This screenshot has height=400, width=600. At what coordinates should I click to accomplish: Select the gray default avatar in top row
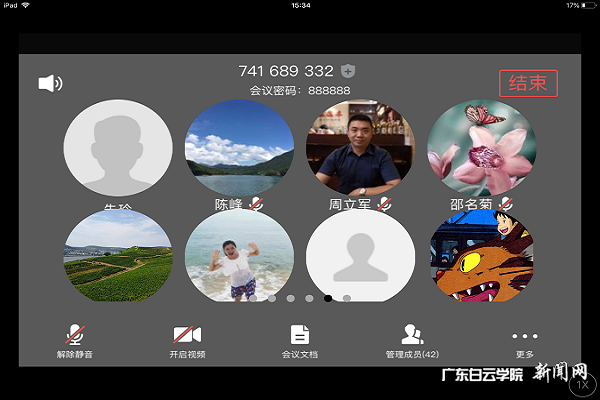118,150
